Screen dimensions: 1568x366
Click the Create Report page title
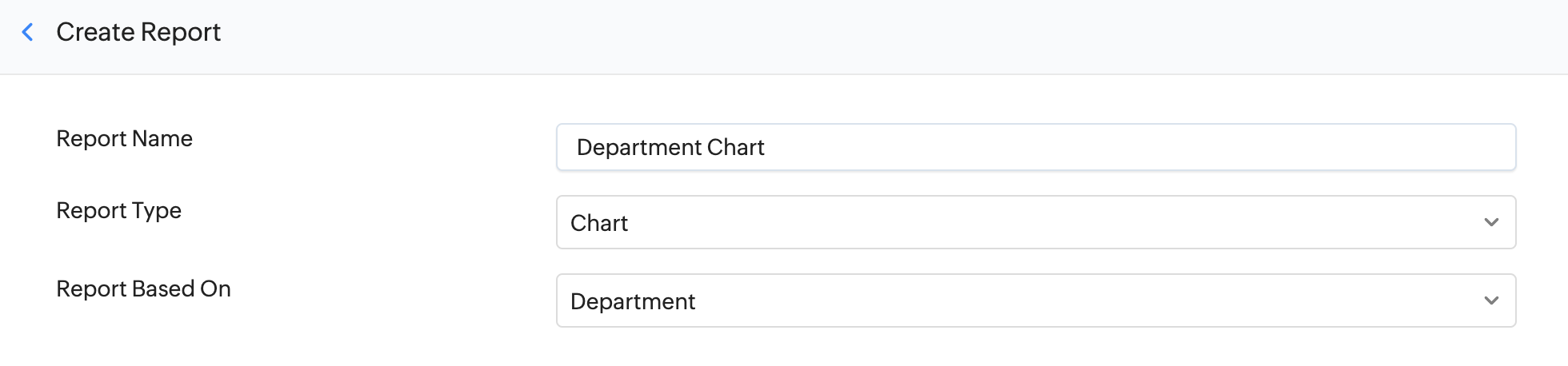click(x=138, y=32)
